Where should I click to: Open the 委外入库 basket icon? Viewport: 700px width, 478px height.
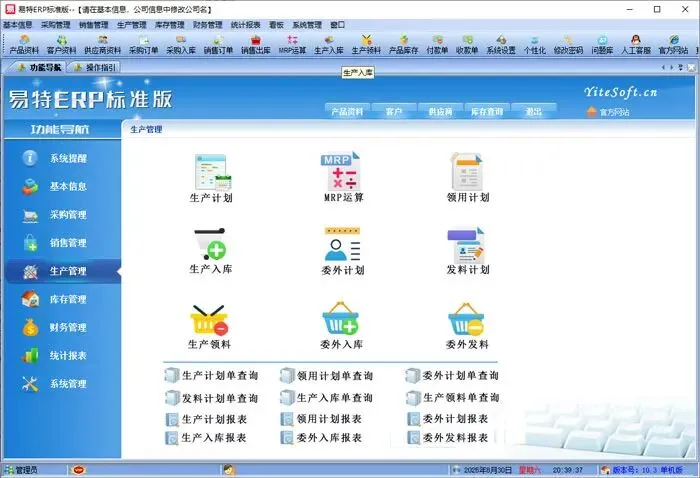(342, 326)
